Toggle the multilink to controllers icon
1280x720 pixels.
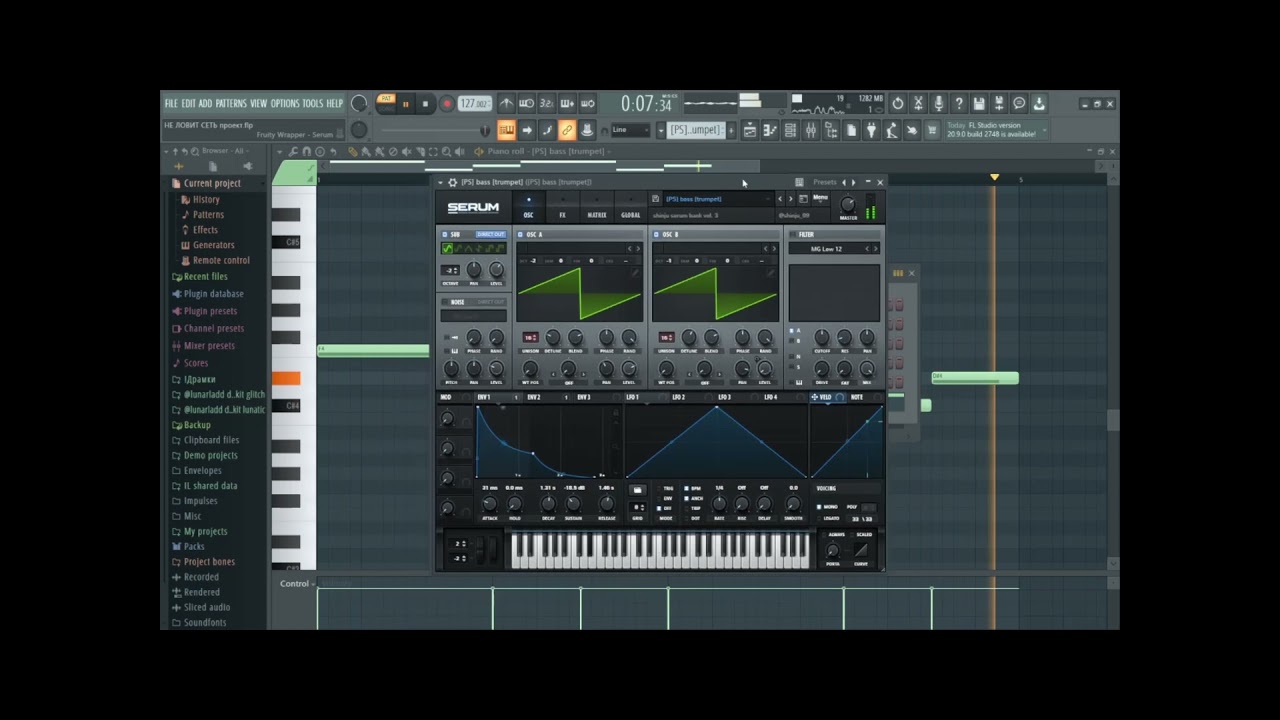tap(567, 130)
